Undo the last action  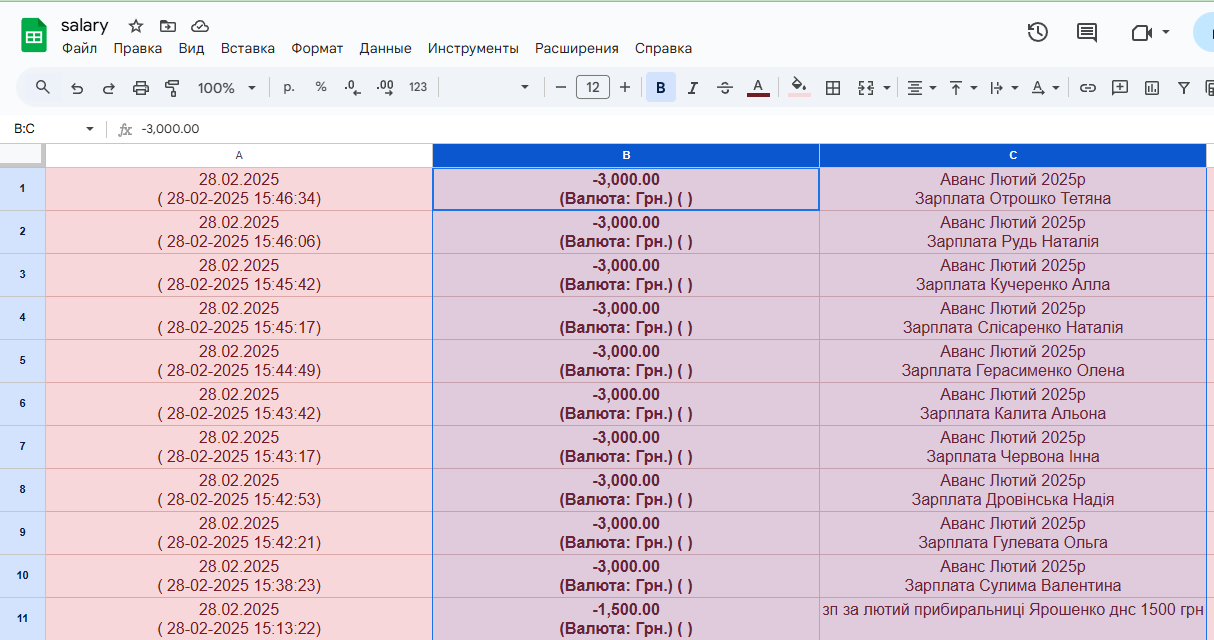(x=77, y=88)
